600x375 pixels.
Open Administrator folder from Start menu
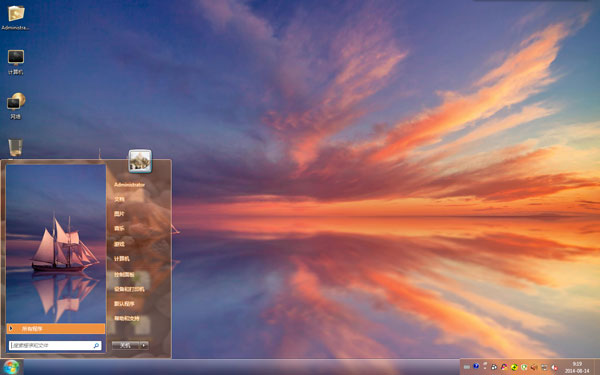click(129, 185)
